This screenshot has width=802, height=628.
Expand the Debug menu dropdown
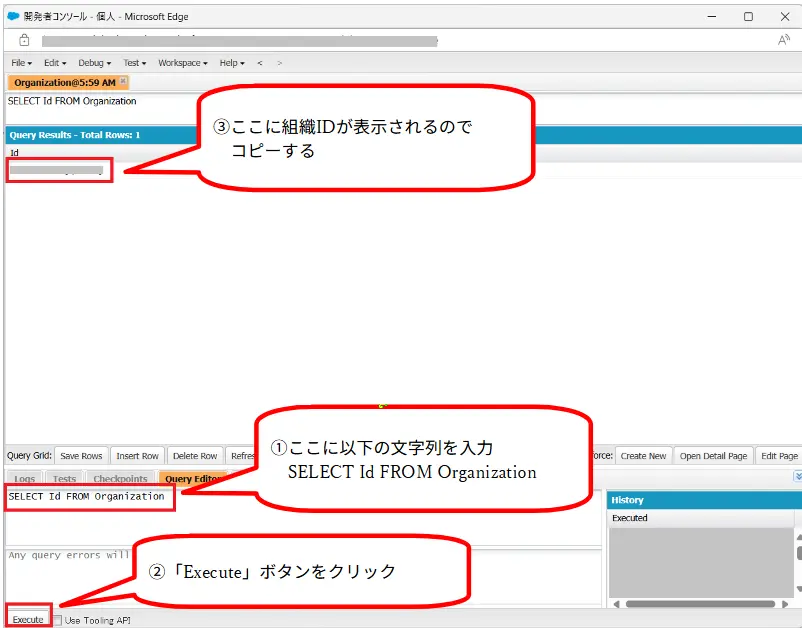[95, 62]
